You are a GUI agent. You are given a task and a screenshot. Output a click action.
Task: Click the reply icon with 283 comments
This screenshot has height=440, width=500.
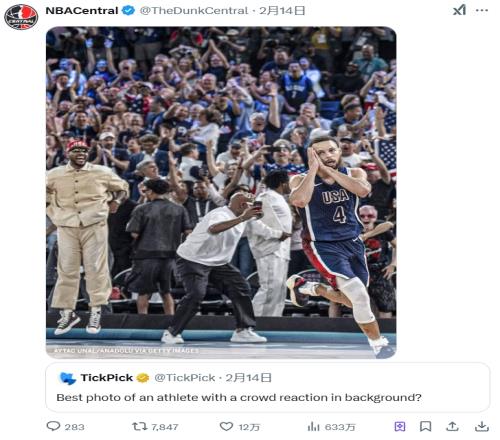click(x=53, y=426)
